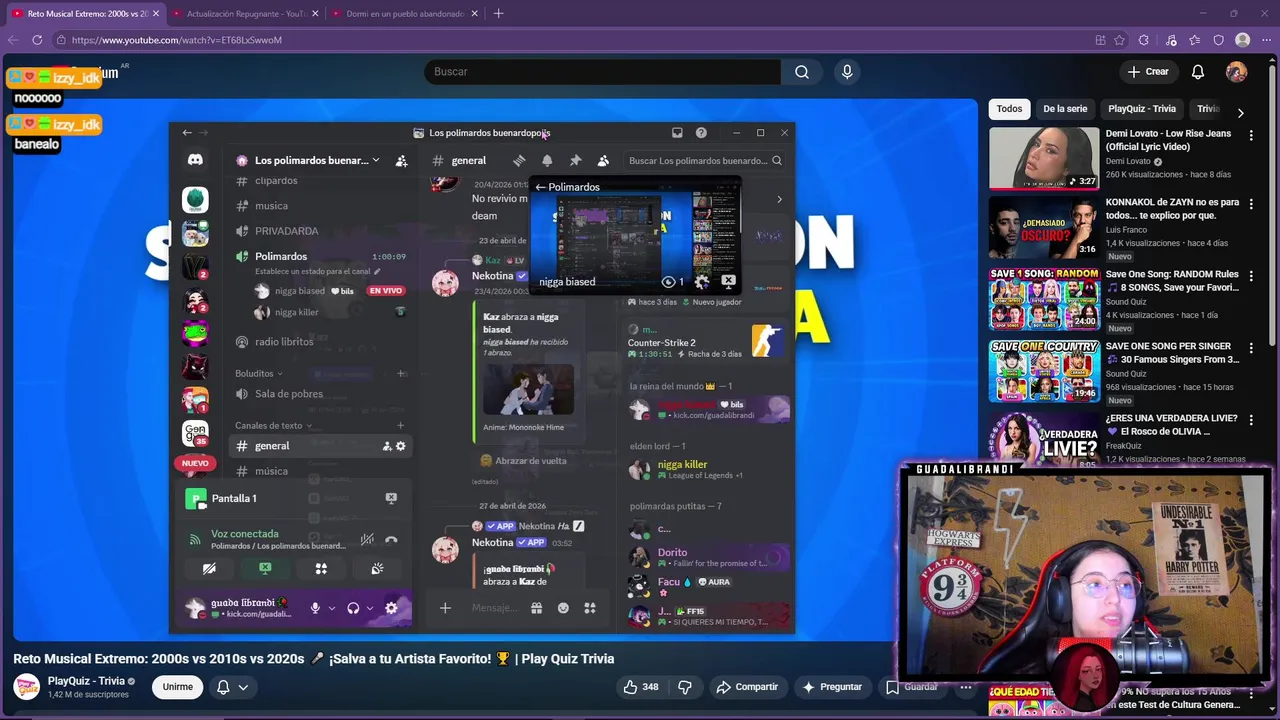Switch to Actualización Repugnante browser tab
1280x720 pixels.
[x=246, y=14]
